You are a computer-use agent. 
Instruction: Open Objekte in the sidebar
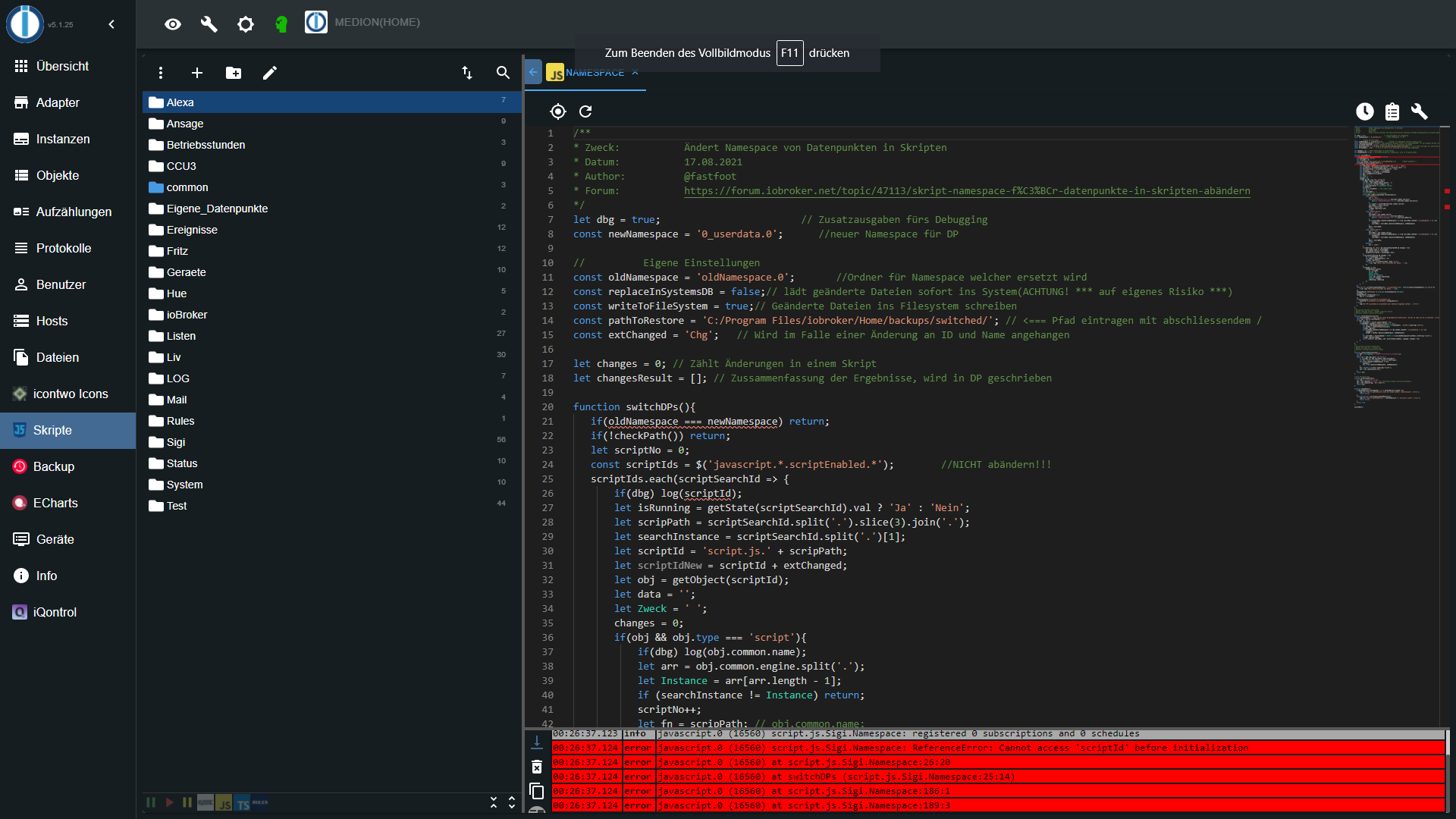pyautogui.click(x=68, y=175)
